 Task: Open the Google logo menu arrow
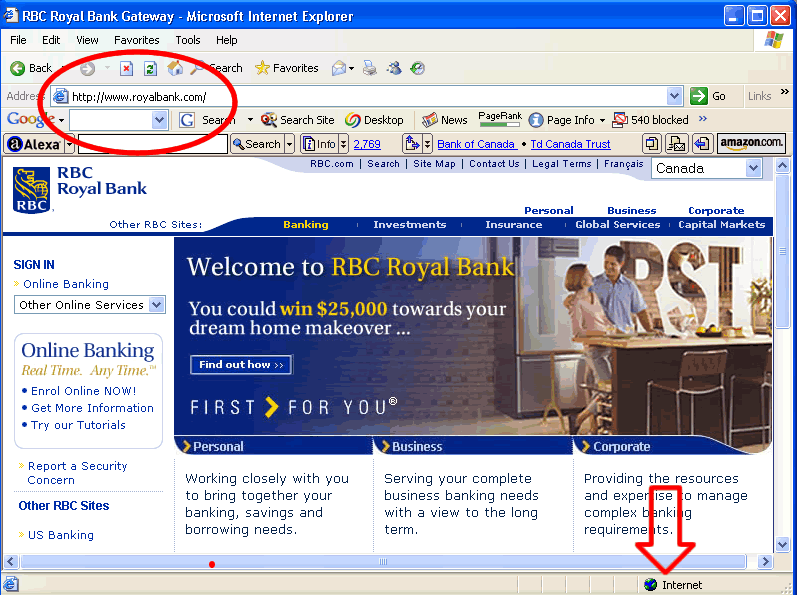coord(62,120)
